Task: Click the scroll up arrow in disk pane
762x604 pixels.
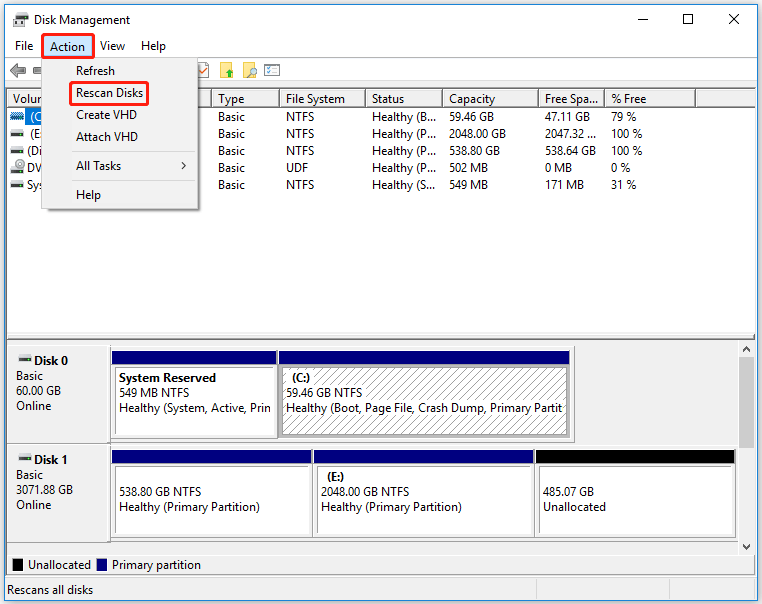Action: tap(745, 348)
